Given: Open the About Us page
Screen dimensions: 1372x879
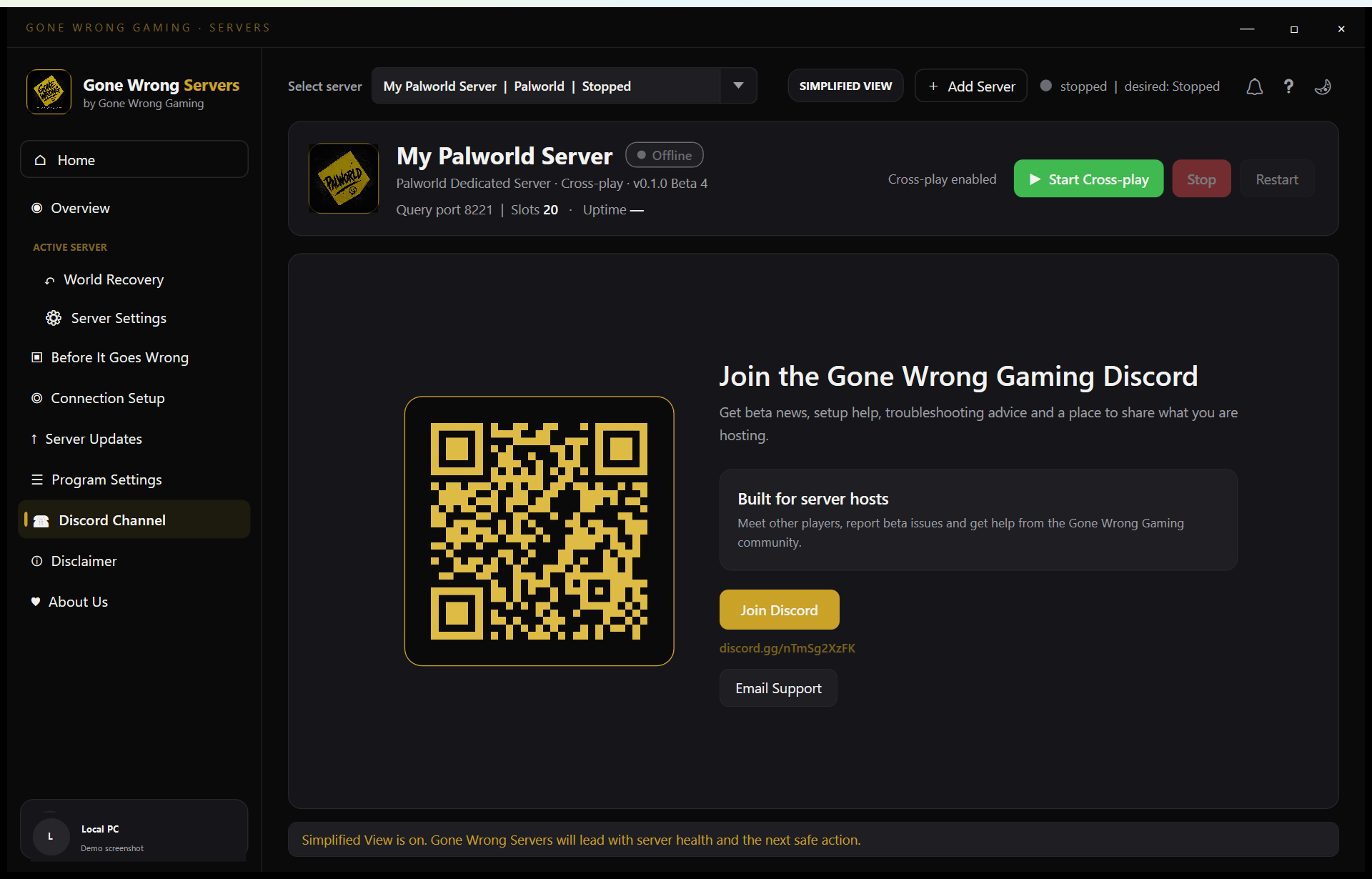Looking at the screenshot, I should [x=134, y=602].
